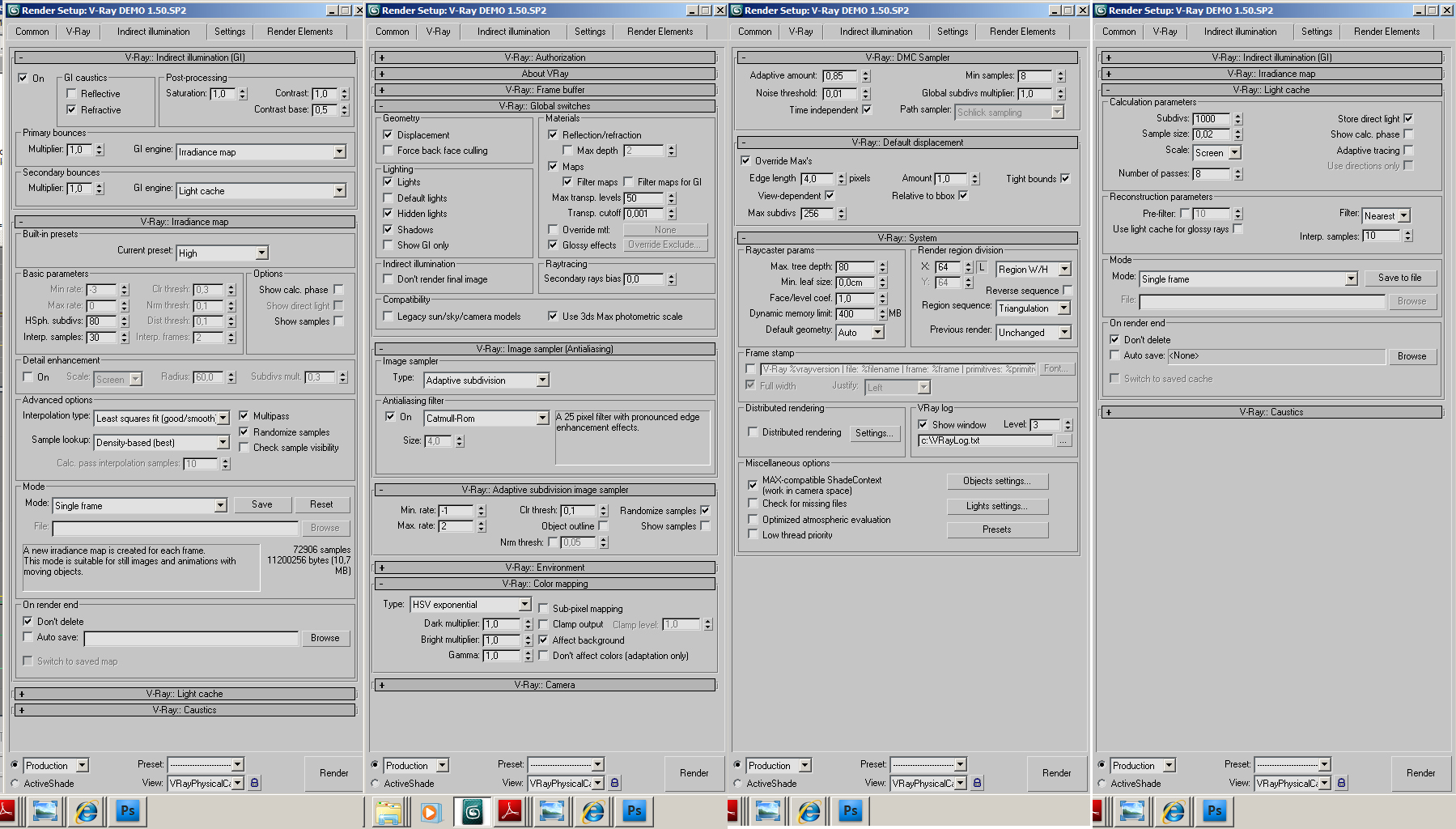Screen dimensions: 1456x829
Task: Click the Light cache Subdivs field showing 1000
Action: [x=1211, y=119]
